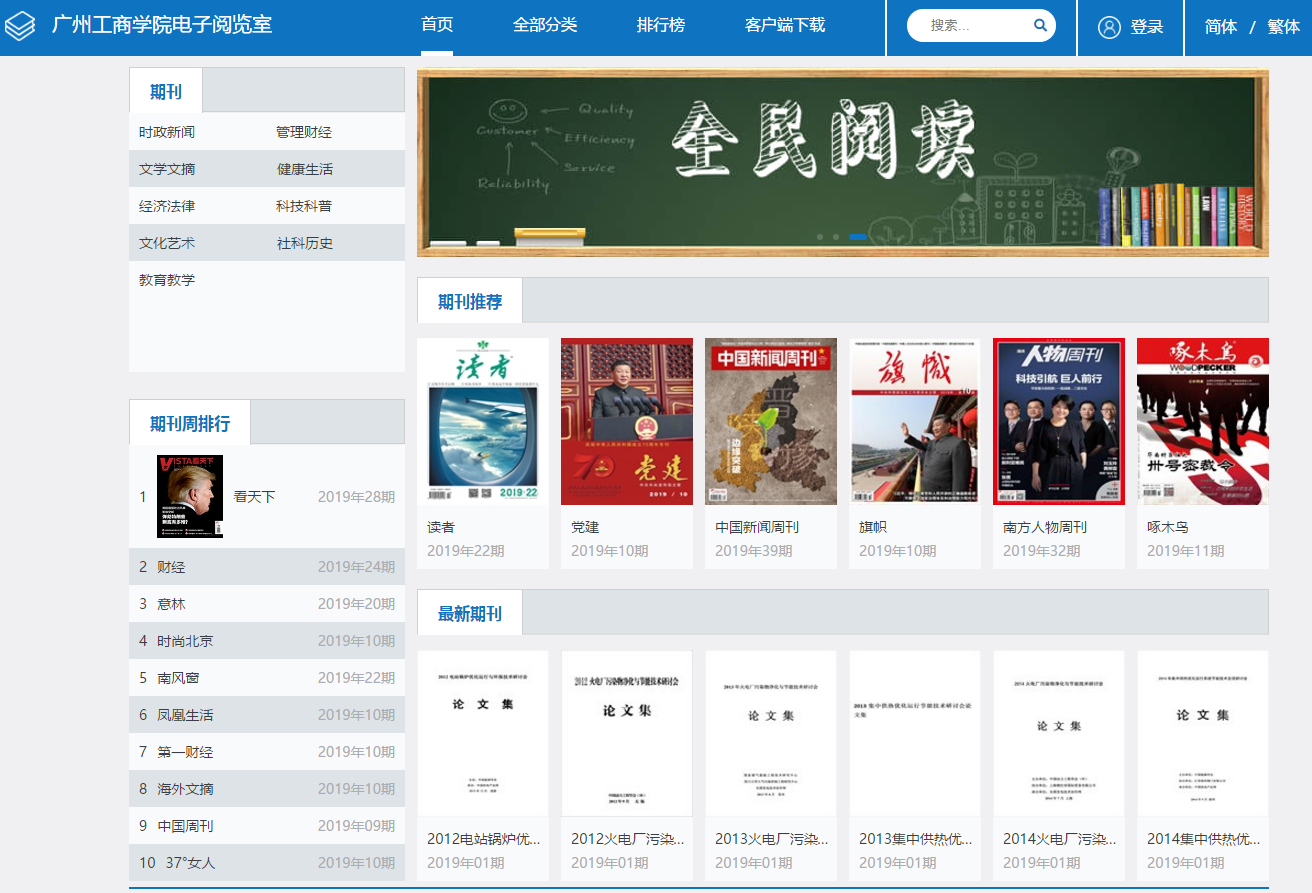Screen dimensions: 1312x893
Task: Open 财经 in weekly ranking
Action: [x=171, y=567]
